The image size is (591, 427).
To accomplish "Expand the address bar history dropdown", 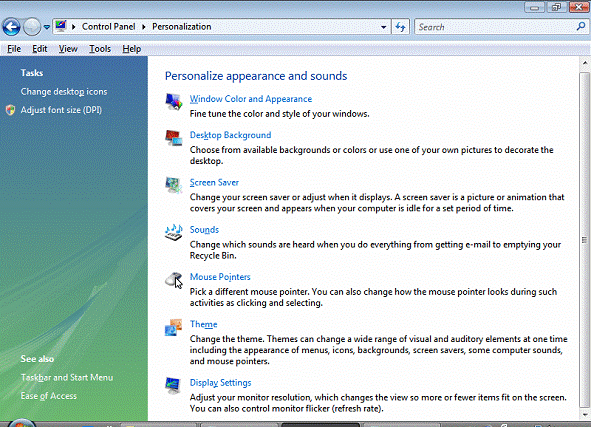I will (383, 27).
